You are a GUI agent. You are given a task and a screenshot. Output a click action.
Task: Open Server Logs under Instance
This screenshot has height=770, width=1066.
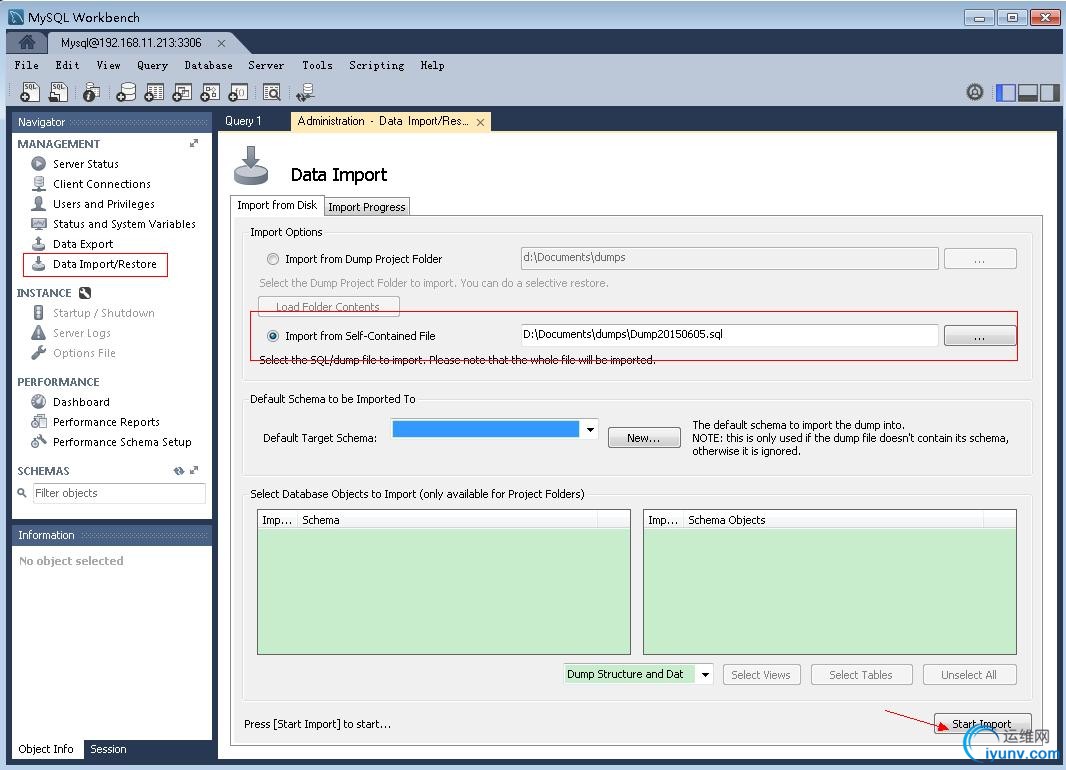coord(82,333)
